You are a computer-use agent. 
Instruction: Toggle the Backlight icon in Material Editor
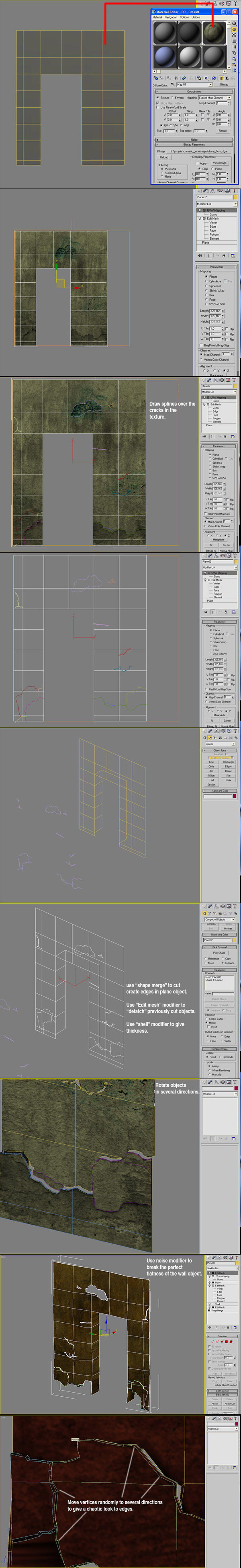(234, 29)
